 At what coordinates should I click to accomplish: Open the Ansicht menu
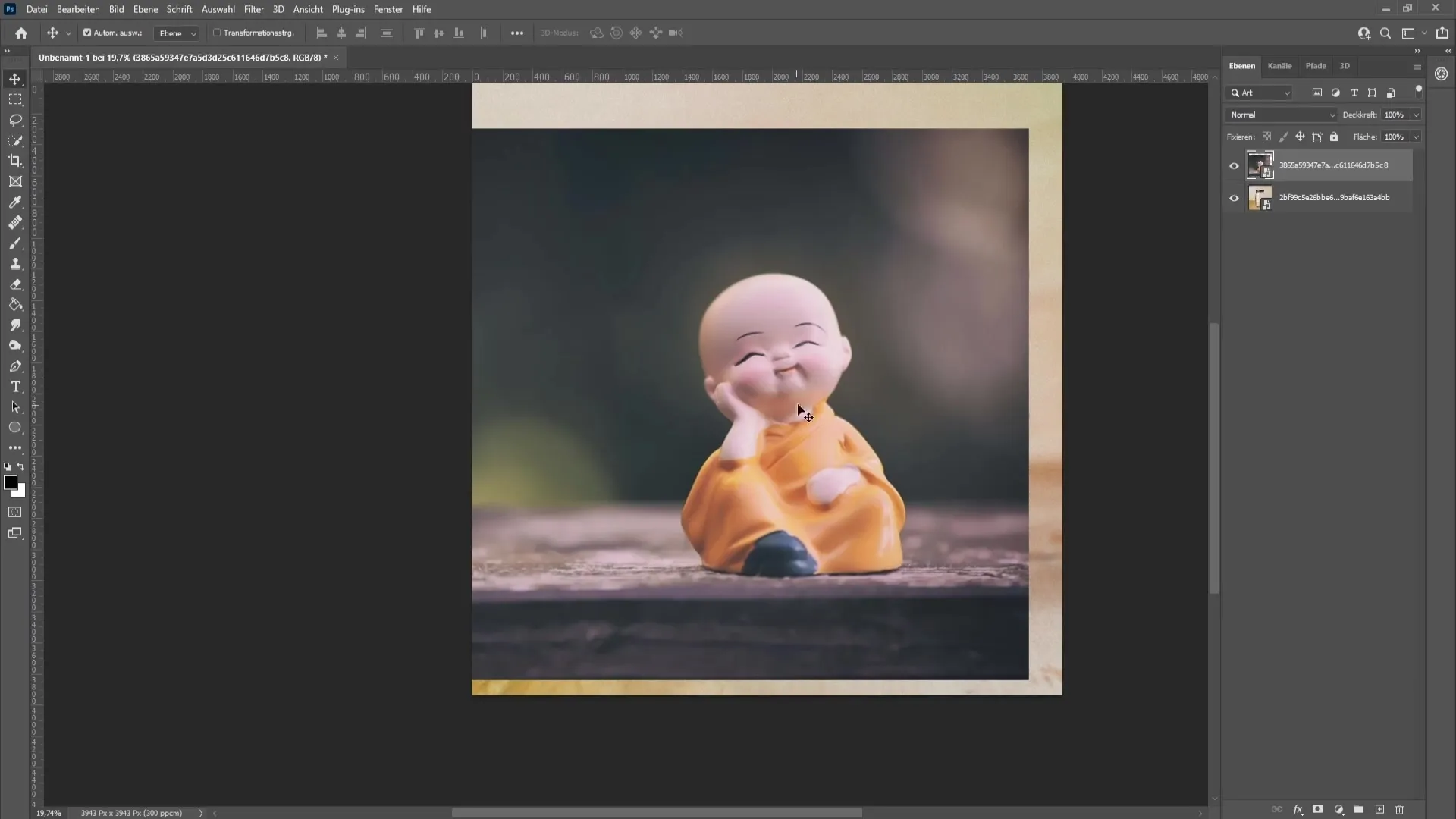[x=307, y=9]
